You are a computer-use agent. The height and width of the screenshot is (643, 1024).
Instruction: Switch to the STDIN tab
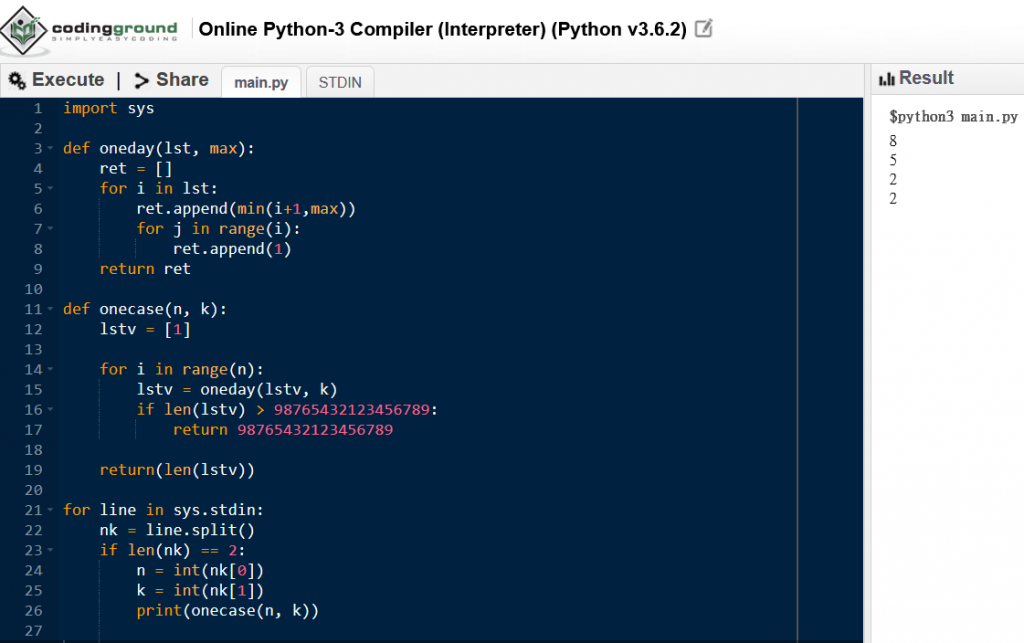click(340, 82)
